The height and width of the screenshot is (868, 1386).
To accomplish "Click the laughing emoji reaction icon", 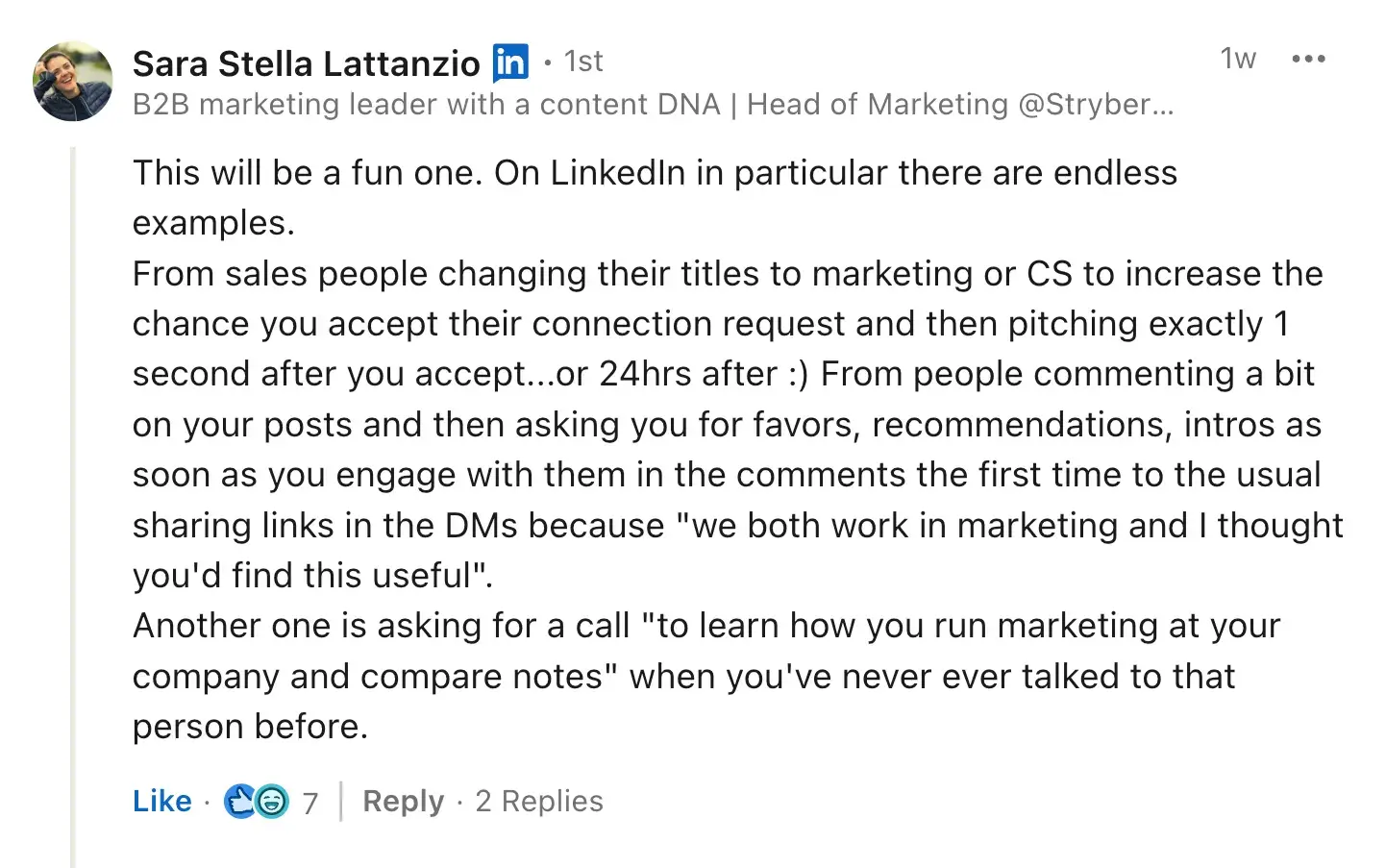I will 270,801.
